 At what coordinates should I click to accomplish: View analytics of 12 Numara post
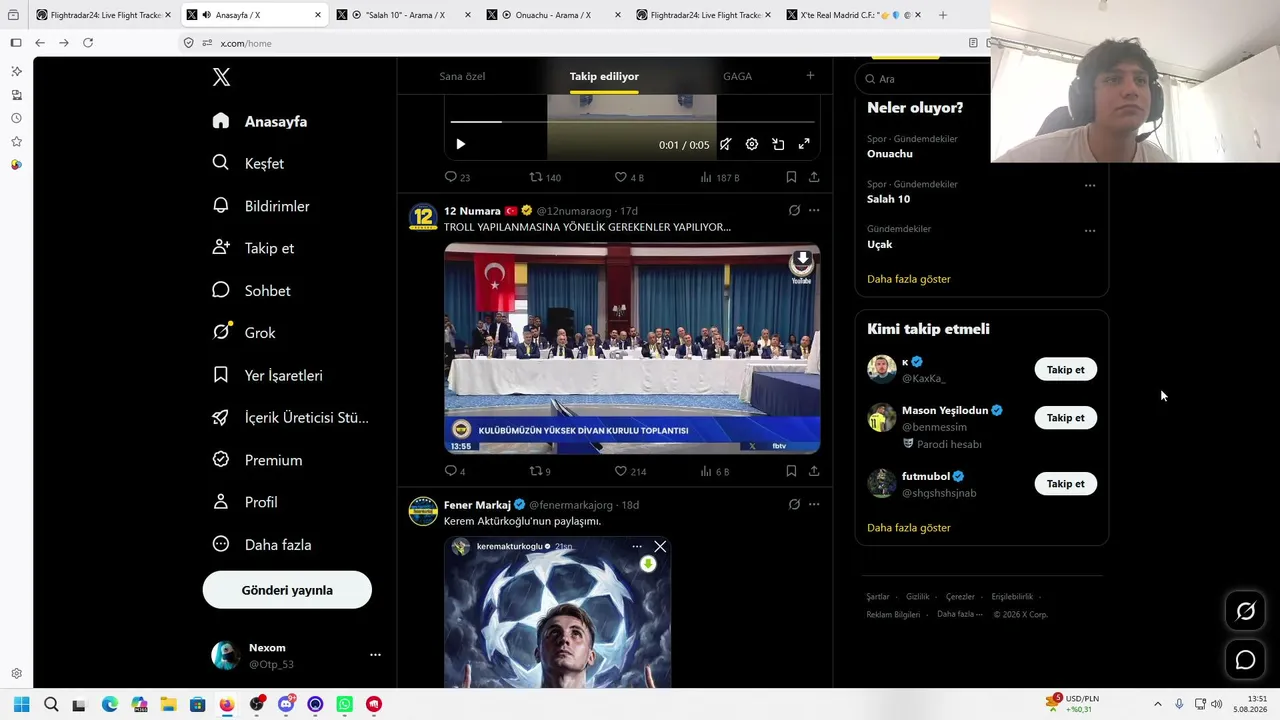tap(714, 471)
